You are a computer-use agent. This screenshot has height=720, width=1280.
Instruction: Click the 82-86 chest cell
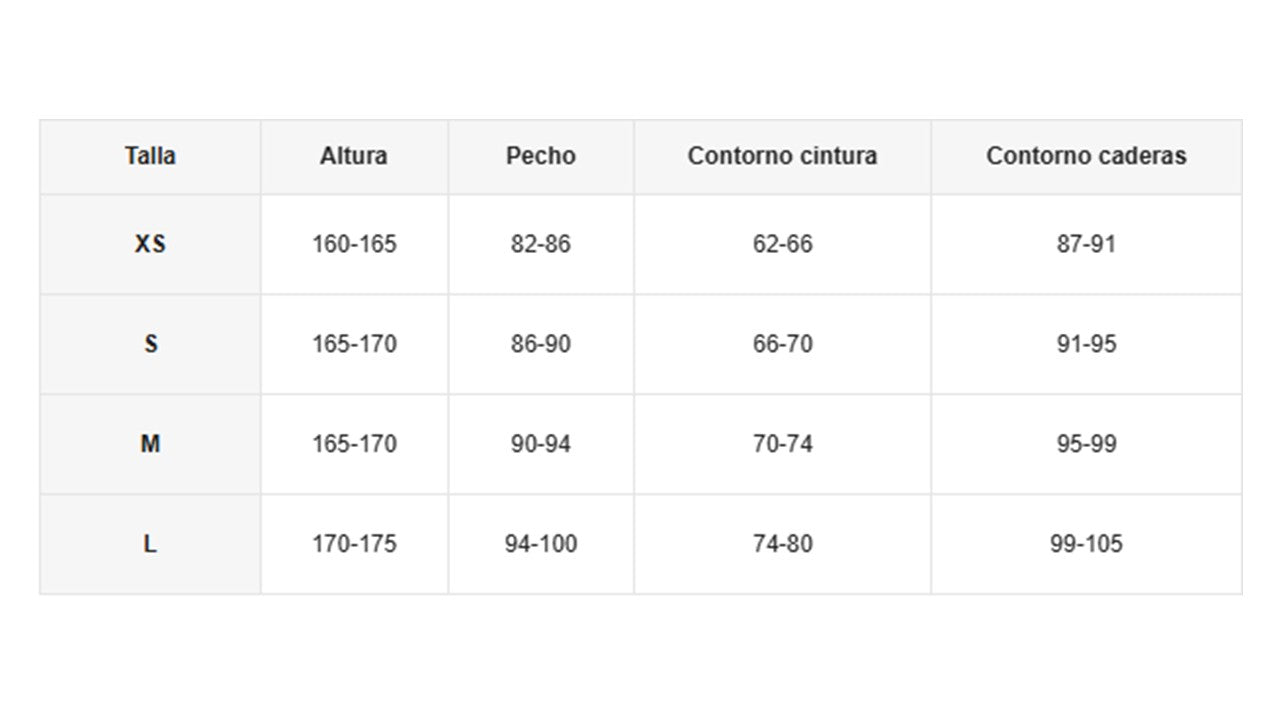pyautogui.click(x=541, y=244)
